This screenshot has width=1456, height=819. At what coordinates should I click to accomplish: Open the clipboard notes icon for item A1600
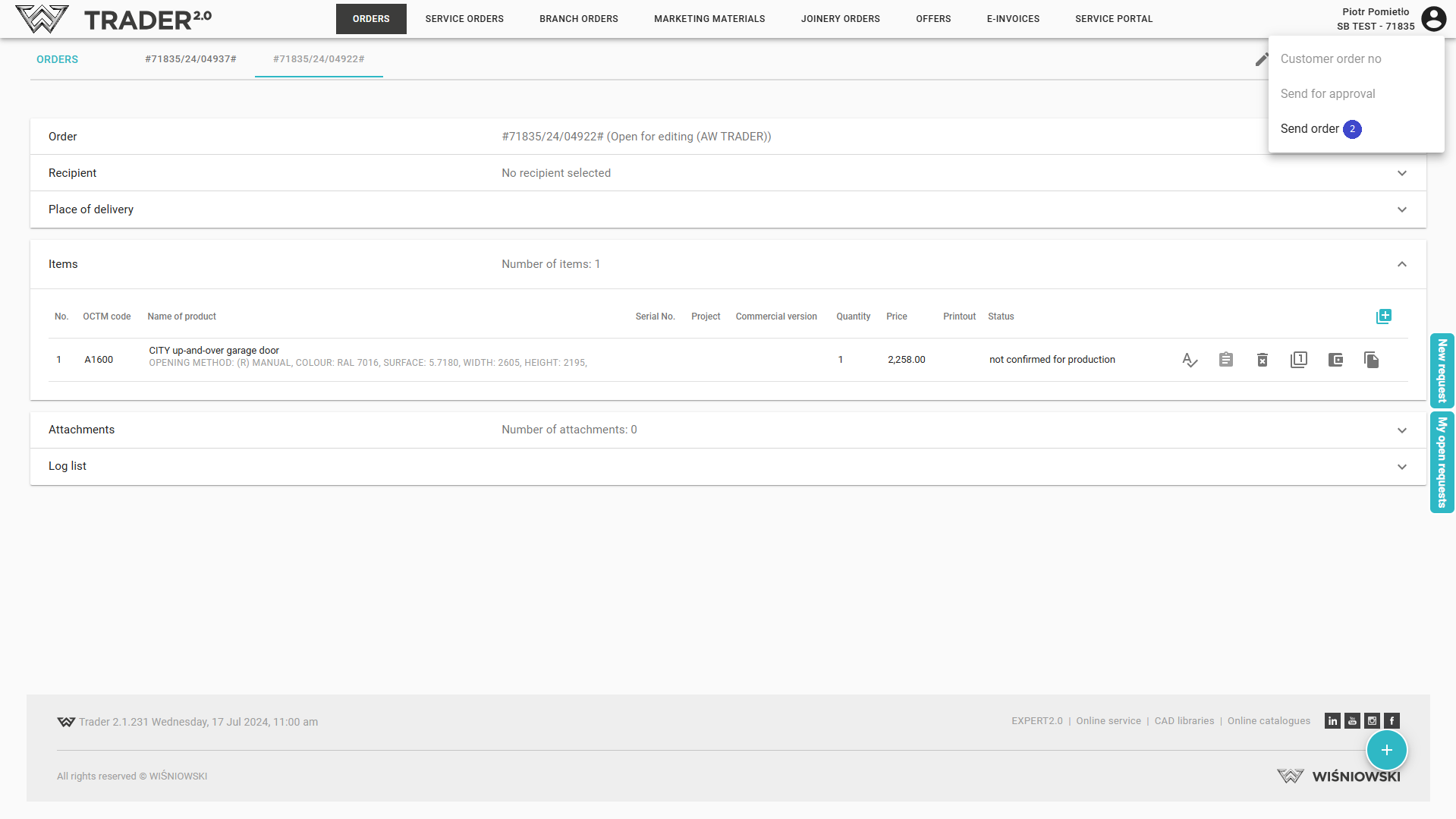click(x=1225, y=360)
